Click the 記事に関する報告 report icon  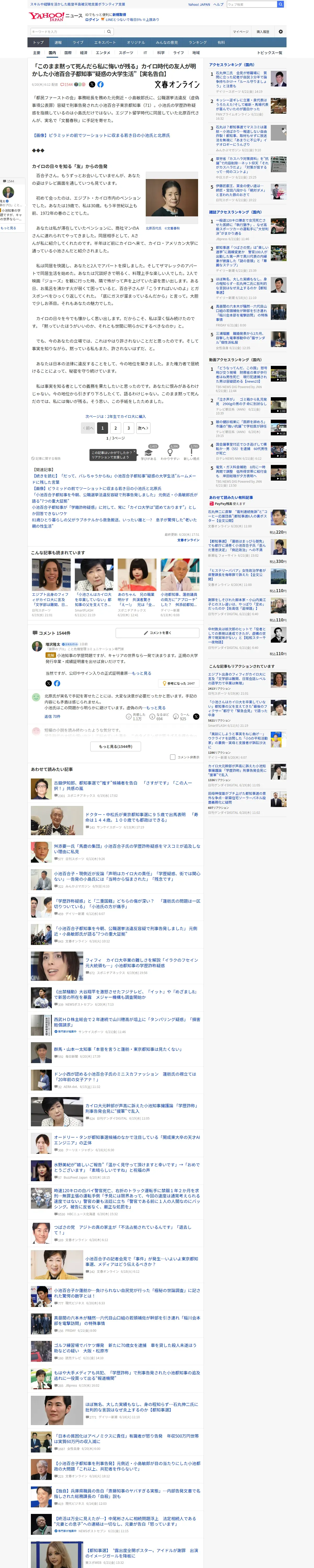[x=46, y=458]
